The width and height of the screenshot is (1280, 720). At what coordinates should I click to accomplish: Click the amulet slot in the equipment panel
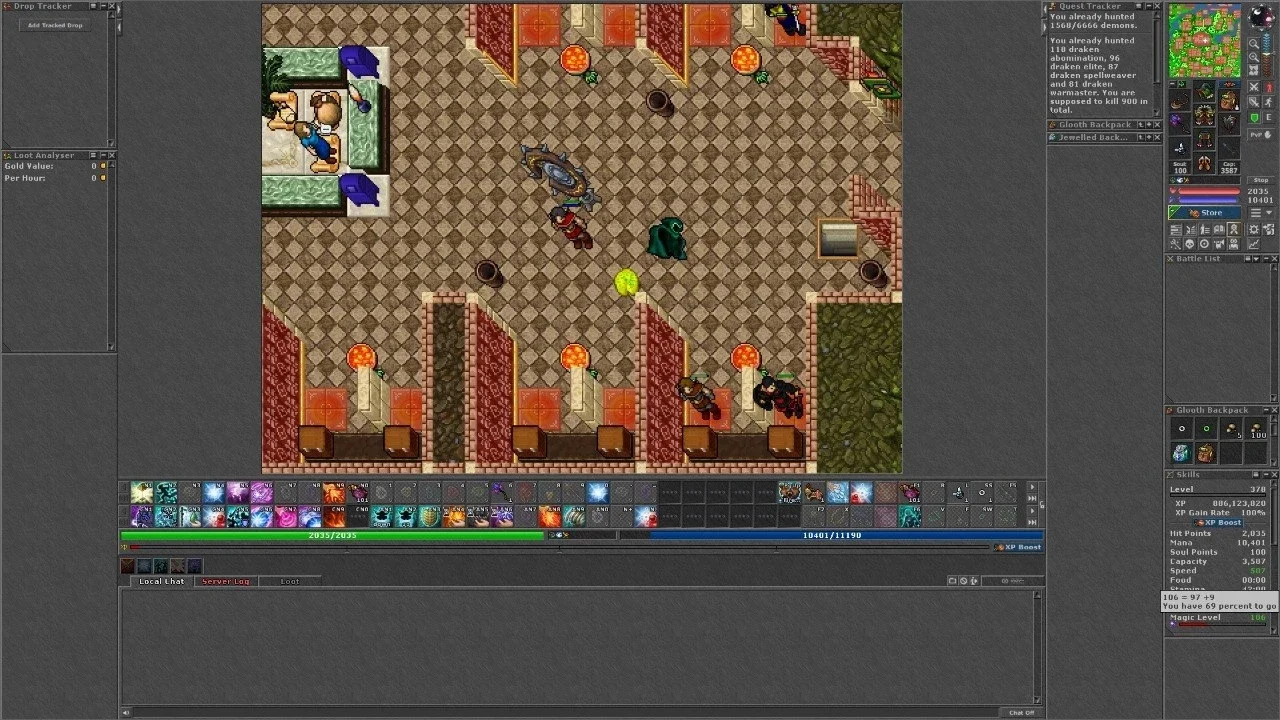1180,100
